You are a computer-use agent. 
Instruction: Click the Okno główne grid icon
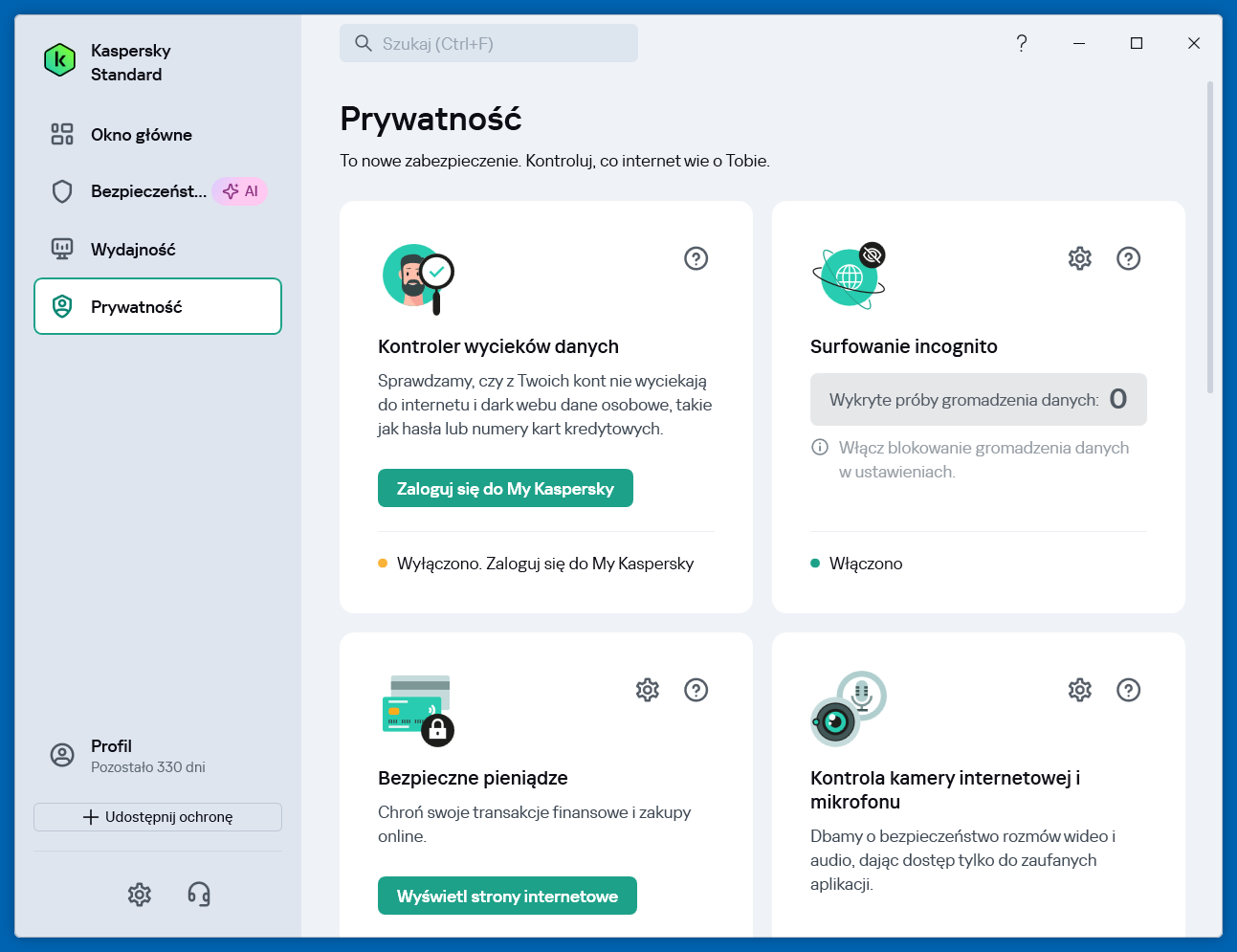pyautogui.click(x=62, y=134)
